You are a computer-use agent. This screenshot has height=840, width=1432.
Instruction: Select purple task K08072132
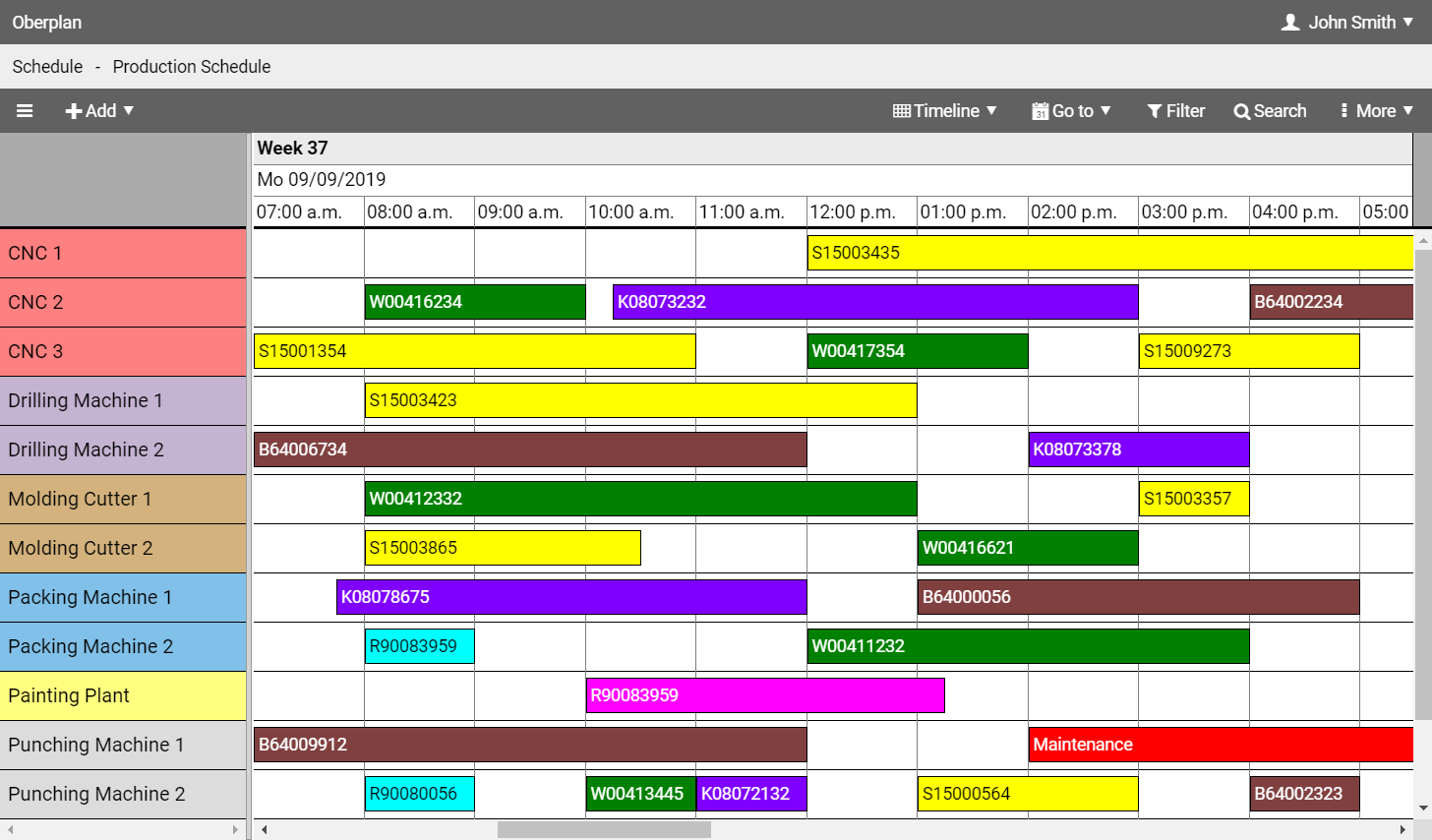point(752,794)
